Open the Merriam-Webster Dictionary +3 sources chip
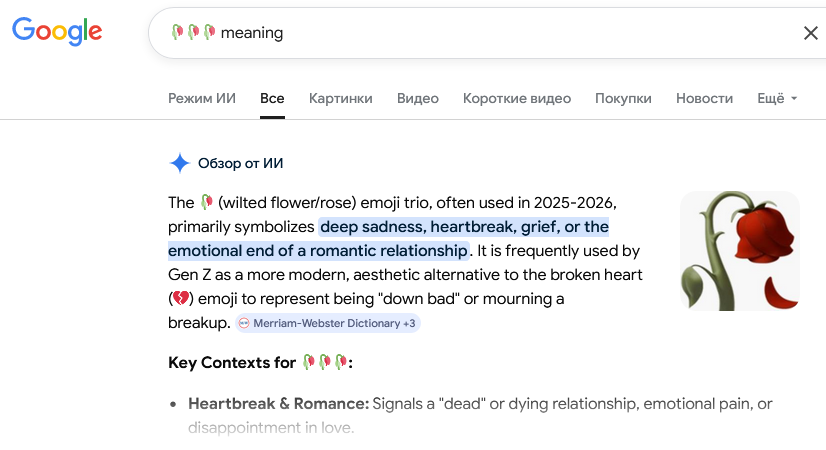Image resolution: width=826 pixels, height=450 pixels. click(327, 323)
